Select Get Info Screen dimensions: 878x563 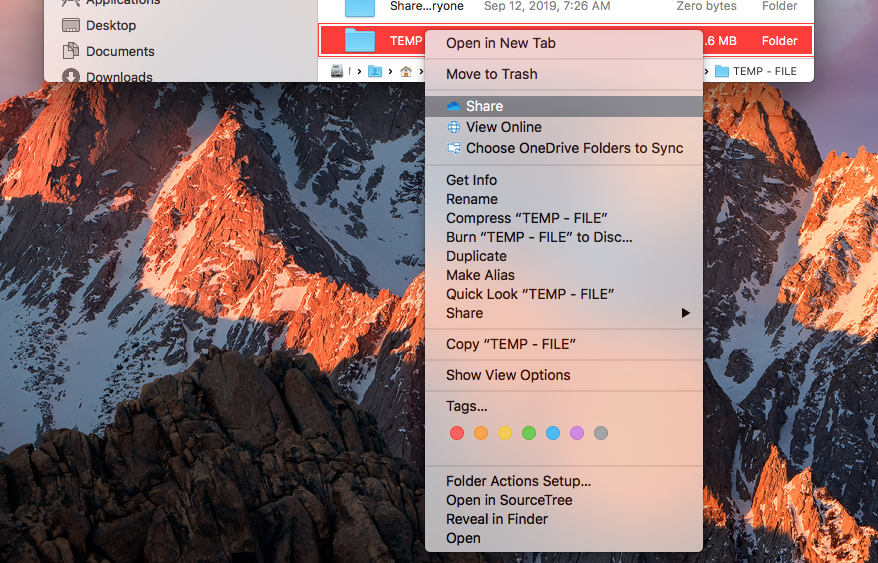point(564,180)
